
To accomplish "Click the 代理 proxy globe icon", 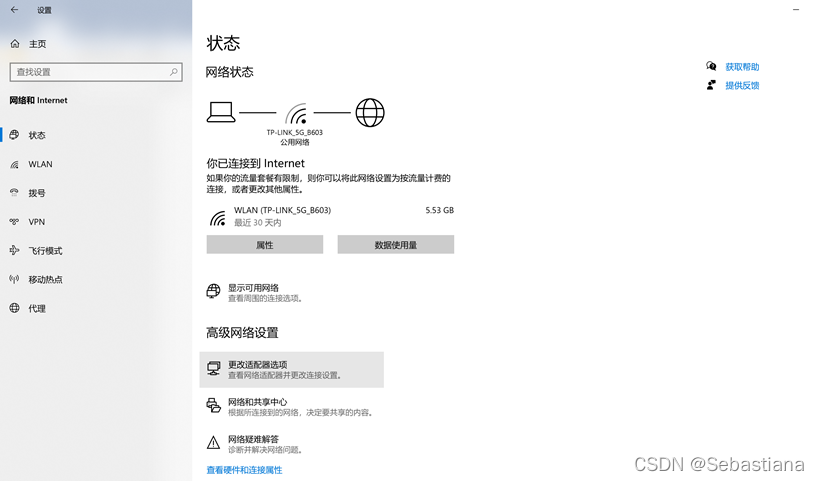I will click(x=14, y=308).
